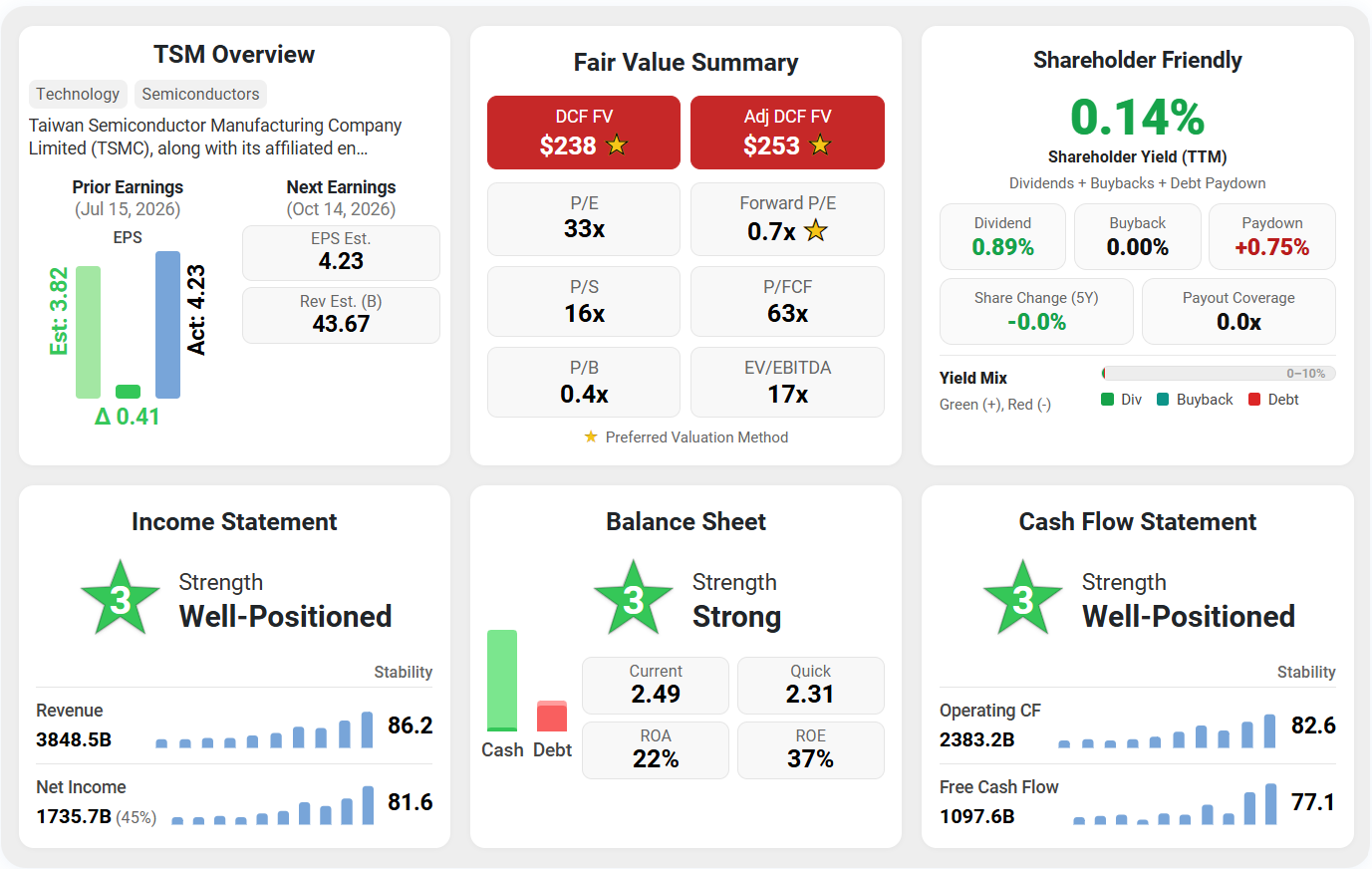Click the star icon in Adj DCF FV card

(820, 145)
